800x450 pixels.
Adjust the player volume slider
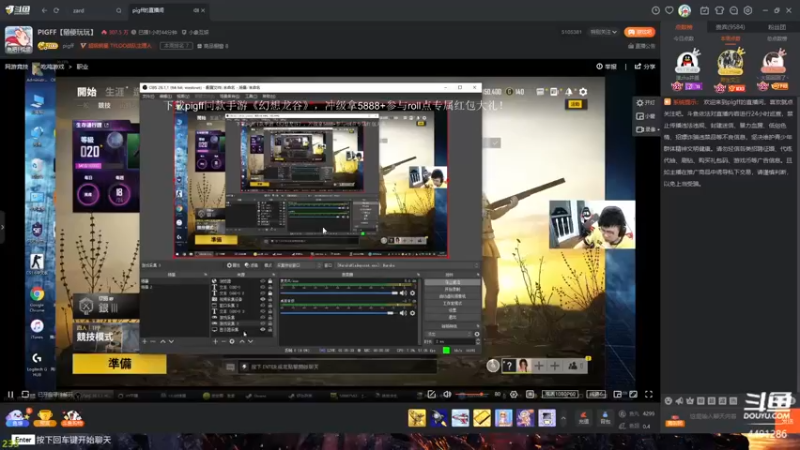click(473, 394)
